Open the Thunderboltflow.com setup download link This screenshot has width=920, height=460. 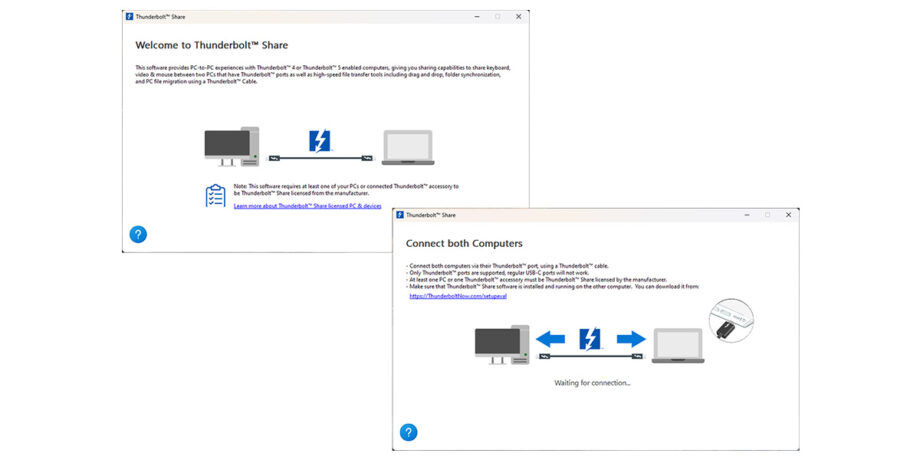click(x=451, y=296)
